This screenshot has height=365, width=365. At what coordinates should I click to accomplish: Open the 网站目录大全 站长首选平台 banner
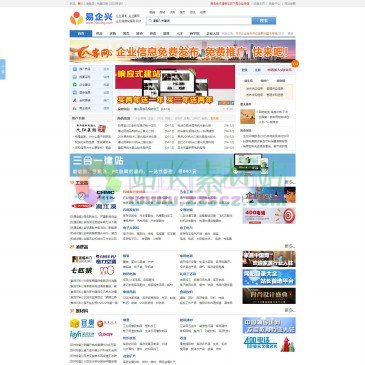pyautogui.click(x=269, y=277)
